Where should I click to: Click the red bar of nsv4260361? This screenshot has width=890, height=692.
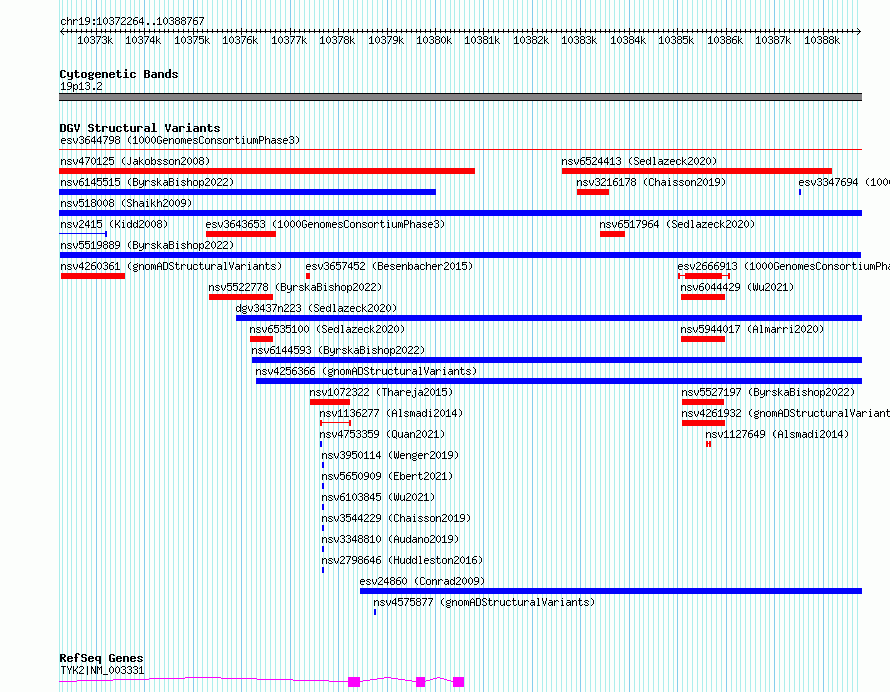coord(93,276)
